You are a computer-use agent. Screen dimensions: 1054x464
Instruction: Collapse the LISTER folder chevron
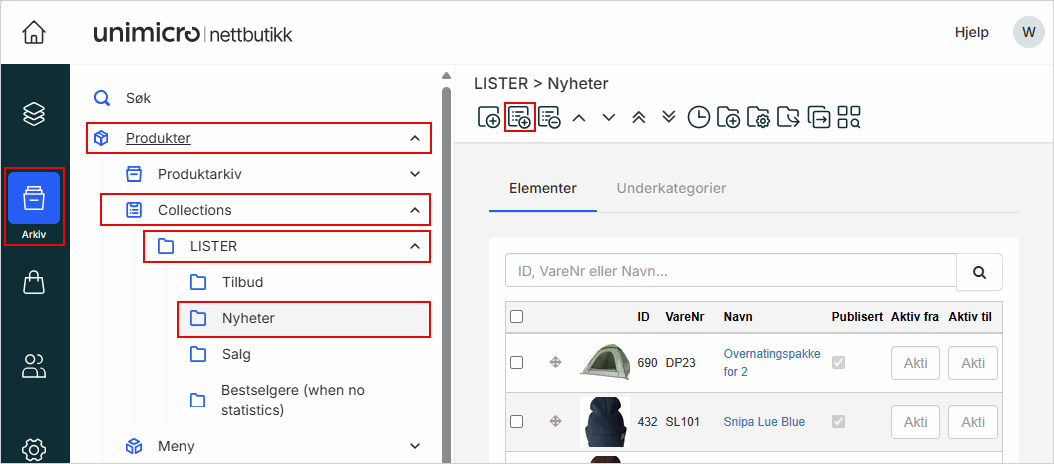pyautogui.click(x=415, y=246)
